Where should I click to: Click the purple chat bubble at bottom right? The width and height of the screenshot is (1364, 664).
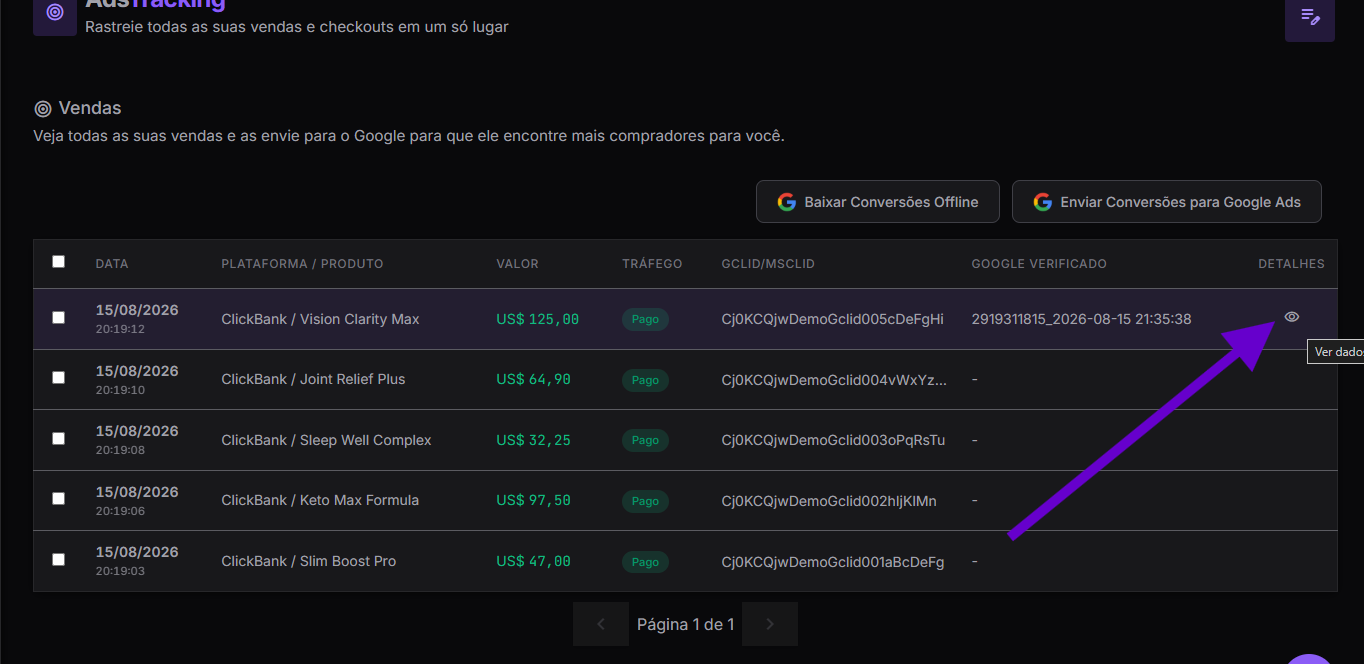coord(1309,658)
